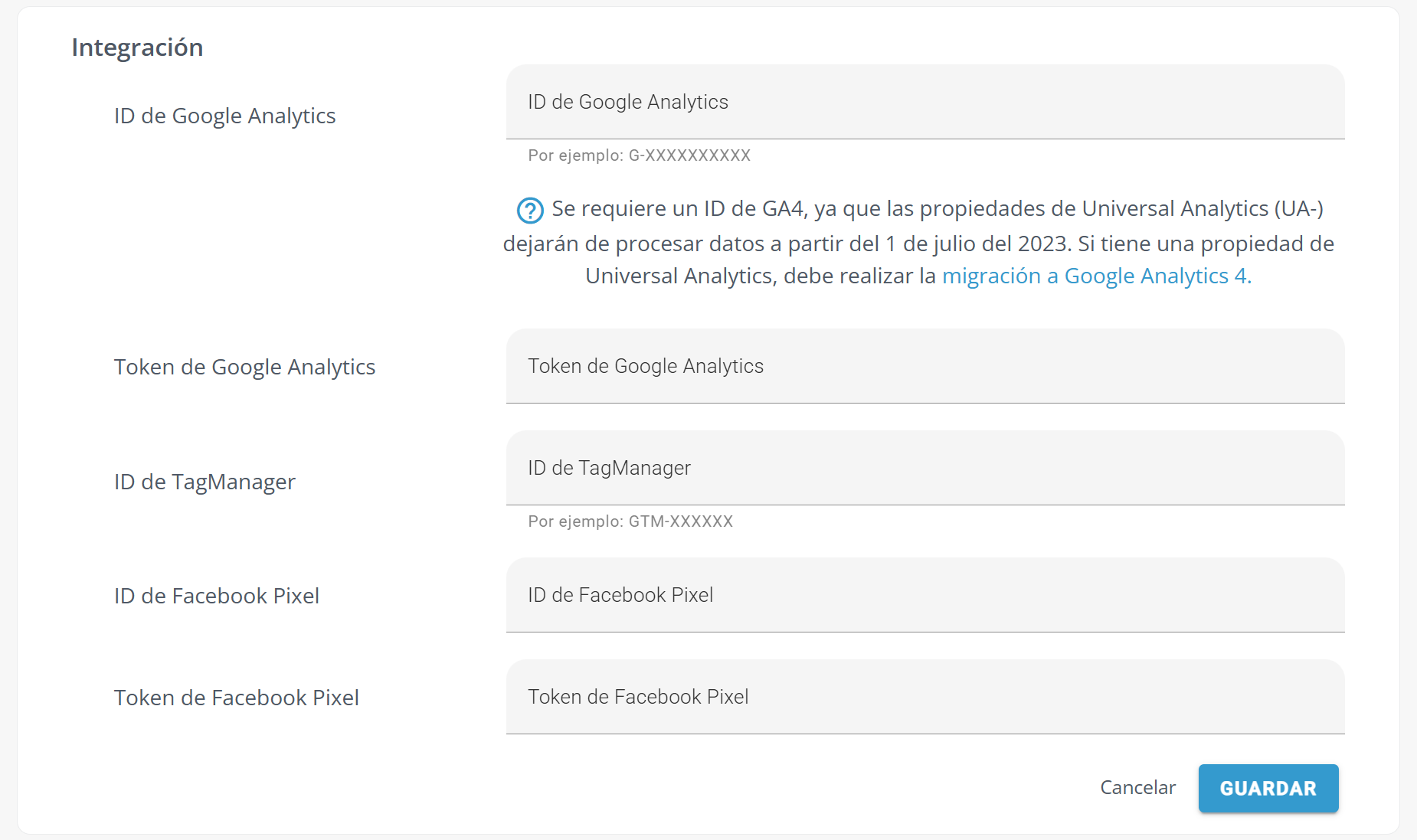Click the ID de Facebook Pixel field

tap(925, 595)
